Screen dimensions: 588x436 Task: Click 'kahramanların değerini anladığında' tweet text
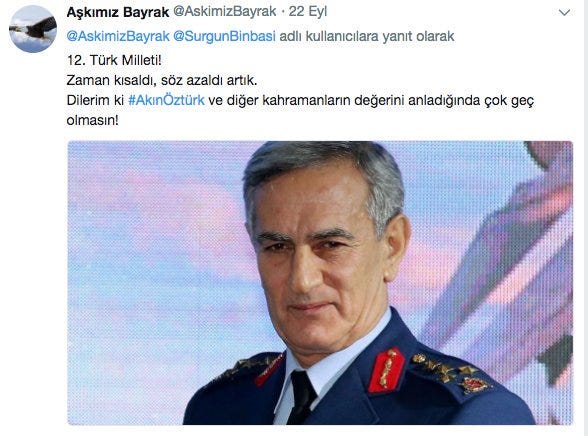tap(370, 100)
